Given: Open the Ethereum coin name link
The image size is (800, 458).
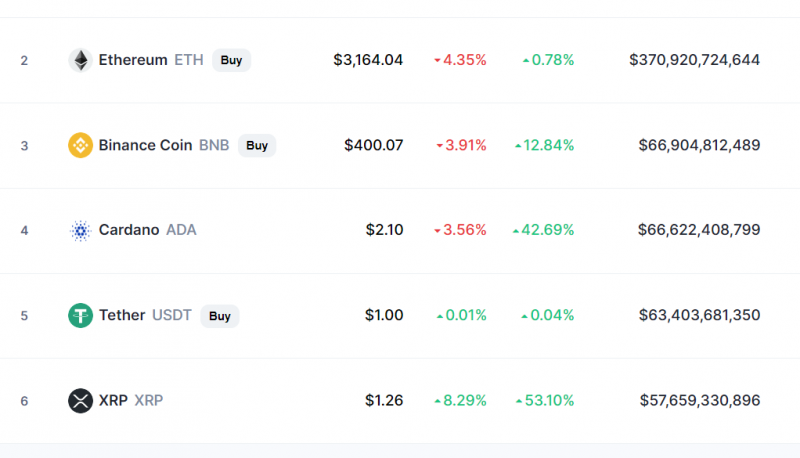Looking at the screenshot, I should tap(133, 60).
